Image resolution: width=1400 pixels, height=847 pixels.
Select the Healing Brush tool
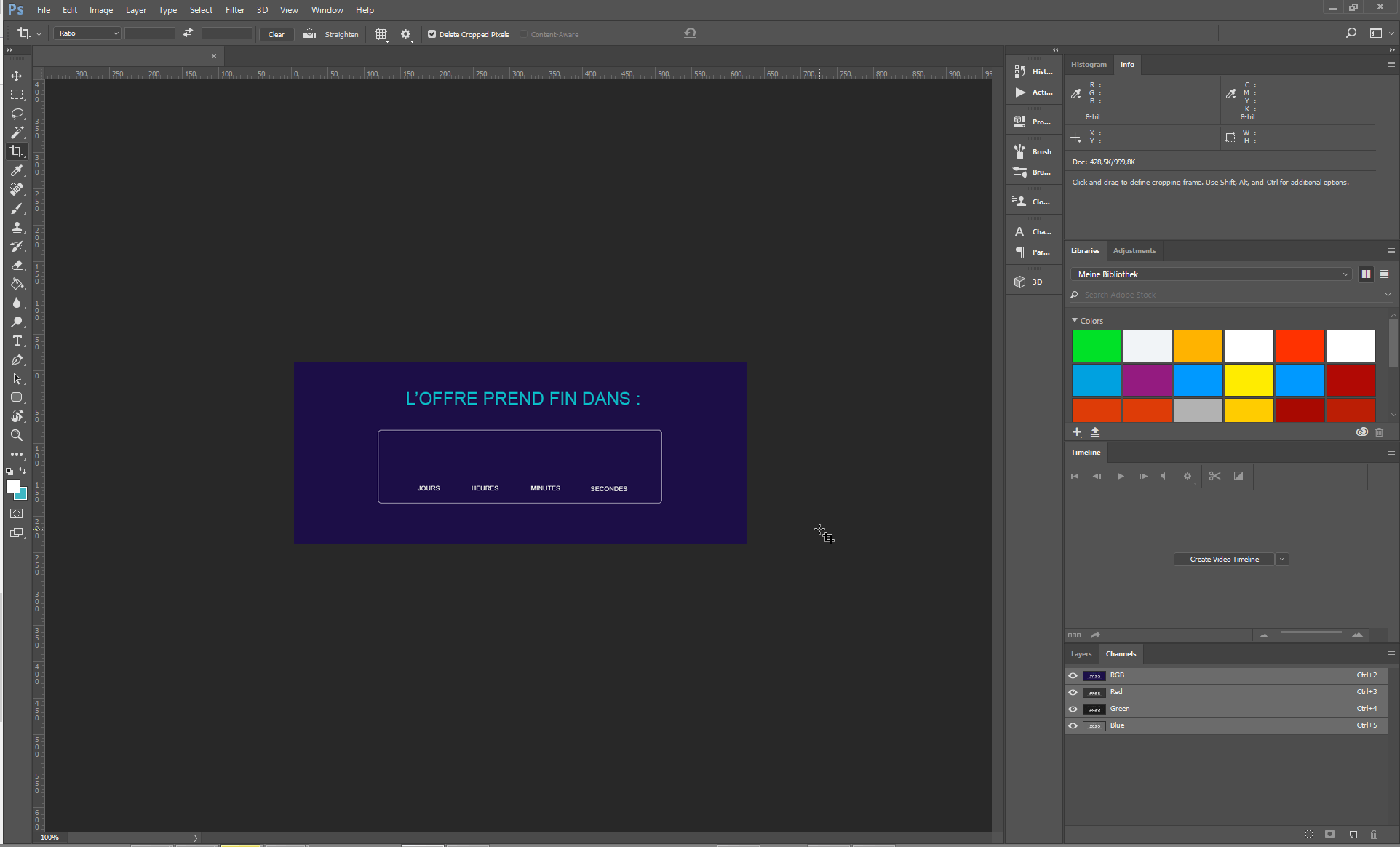click(x=17, y=189)
